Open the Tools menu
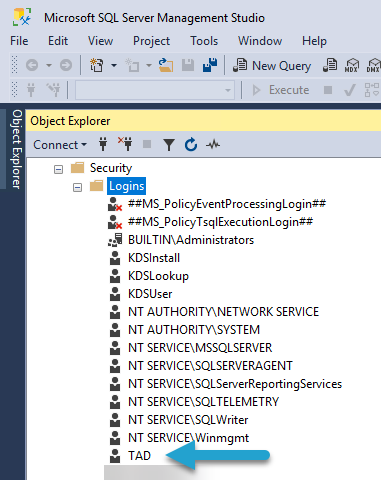 (x=204, y=41)
